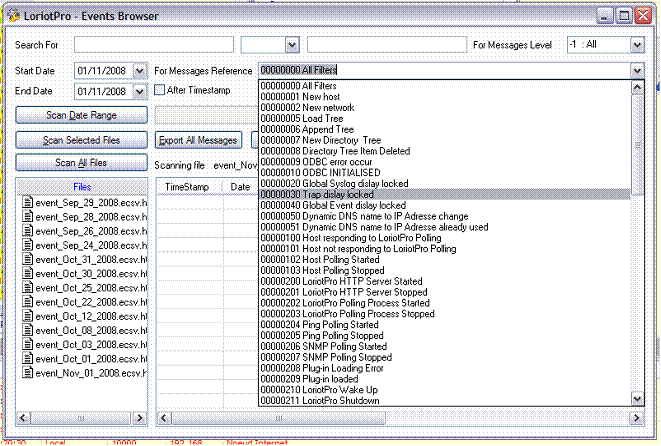Click the file icon next to event_Sep_24_2008

click(27, 245)
